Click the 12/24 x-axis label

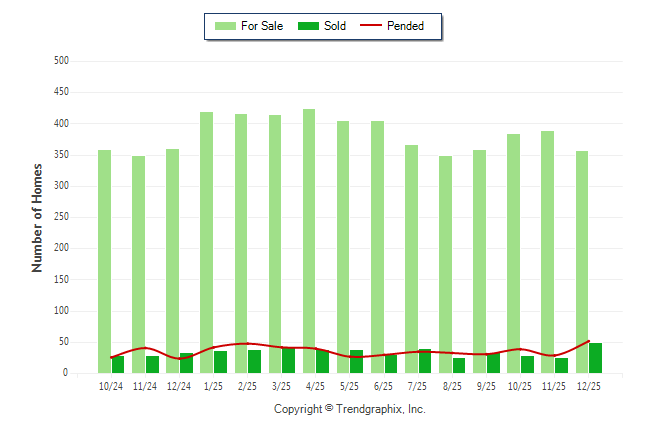tap(179, 386)
